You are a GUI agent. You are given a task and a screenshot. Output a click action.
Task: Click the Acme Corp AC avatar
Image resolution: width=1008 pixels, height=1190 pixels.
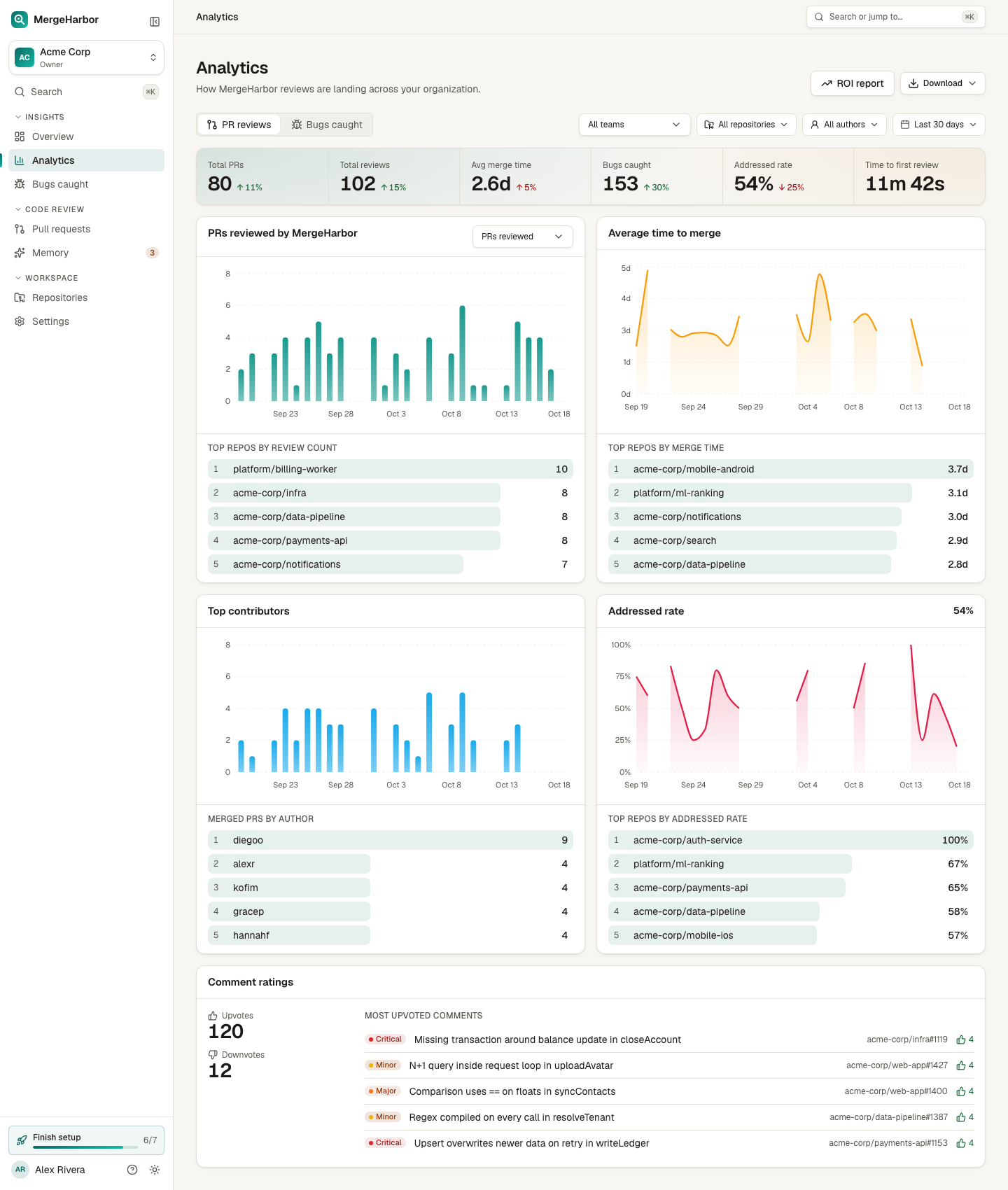tap(24, 57)
